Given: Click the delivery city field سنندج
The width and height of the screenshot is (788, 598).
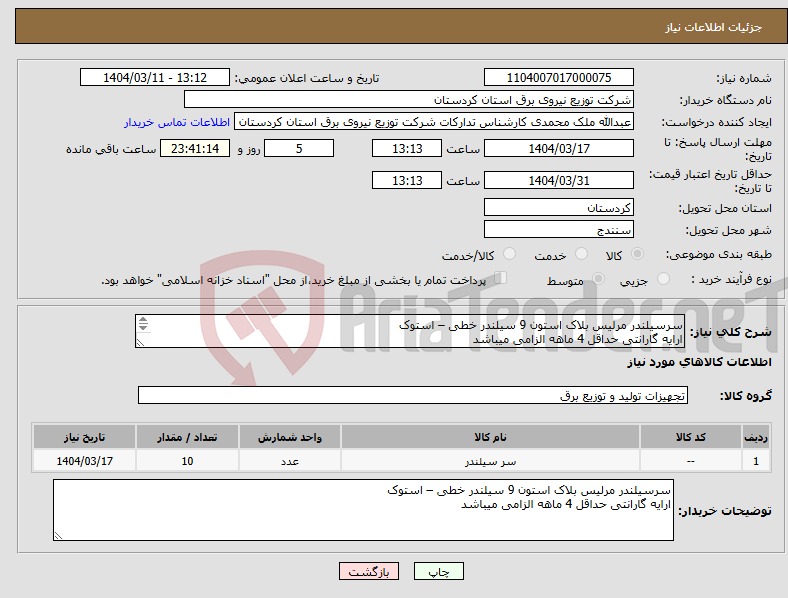Looking at the screenshot, I should [559, 229].
